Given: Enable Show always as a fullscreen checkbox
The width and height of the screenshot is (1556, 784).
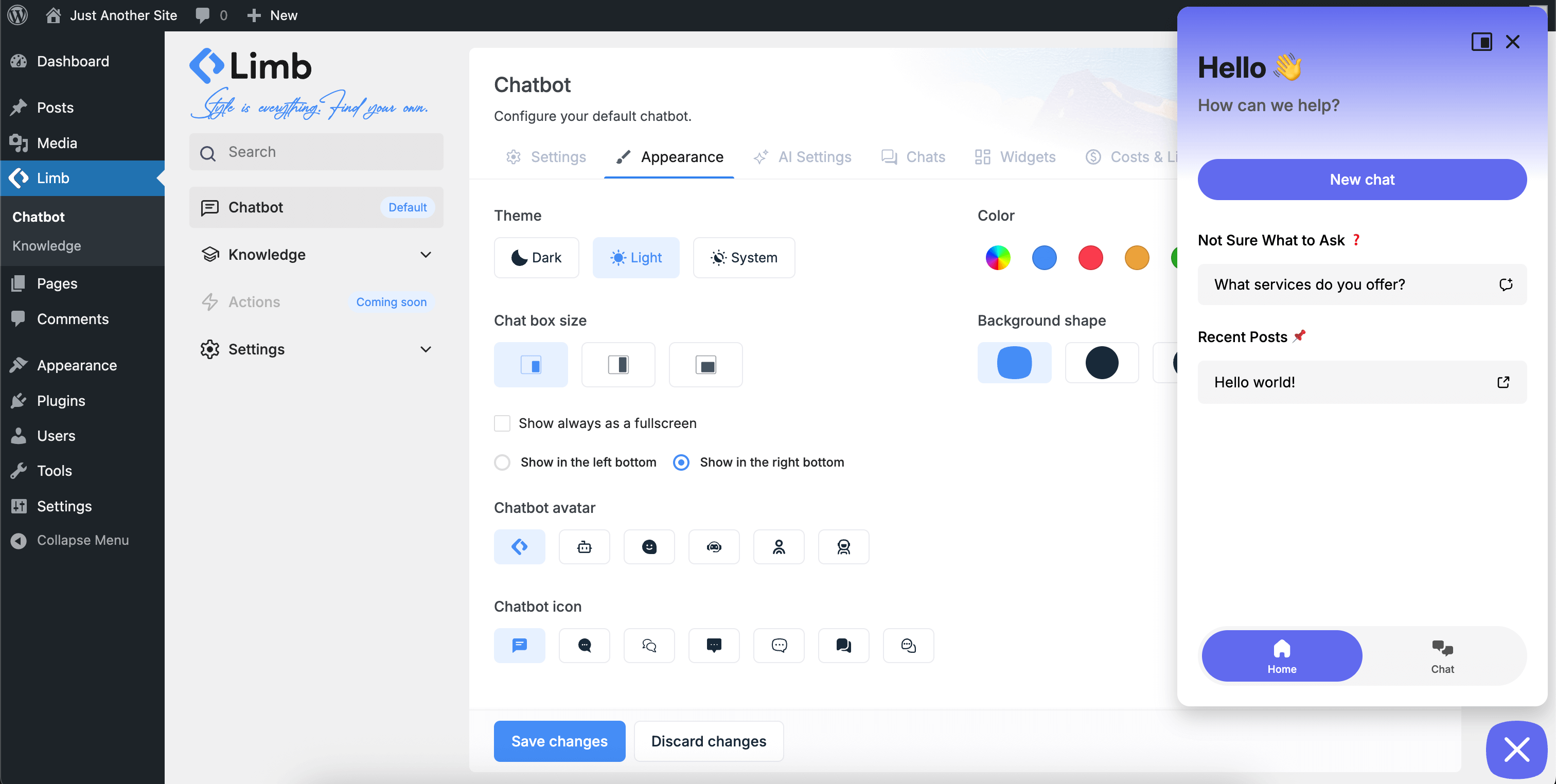Looking at the screenshot, I should point(502,423).
